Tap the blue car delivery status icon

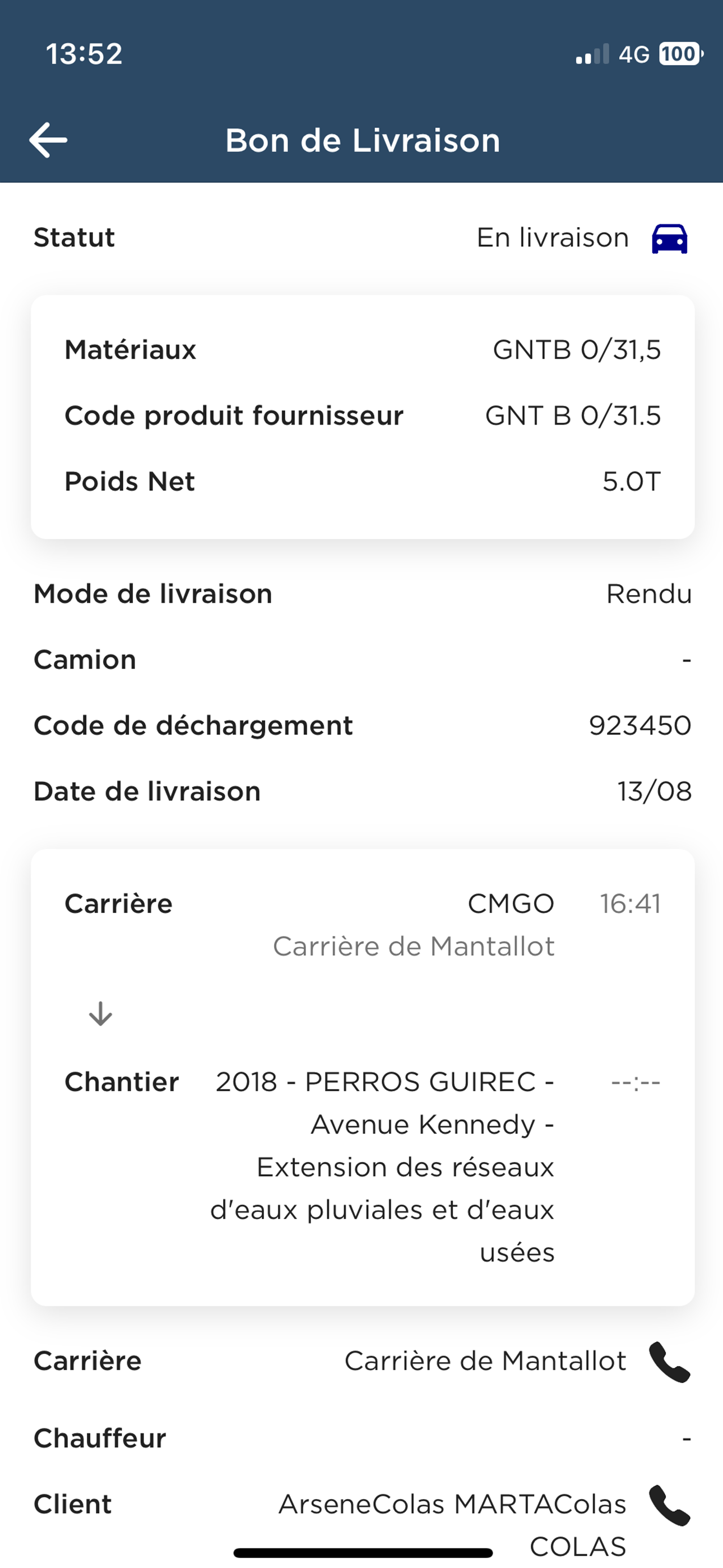[669, 238]
